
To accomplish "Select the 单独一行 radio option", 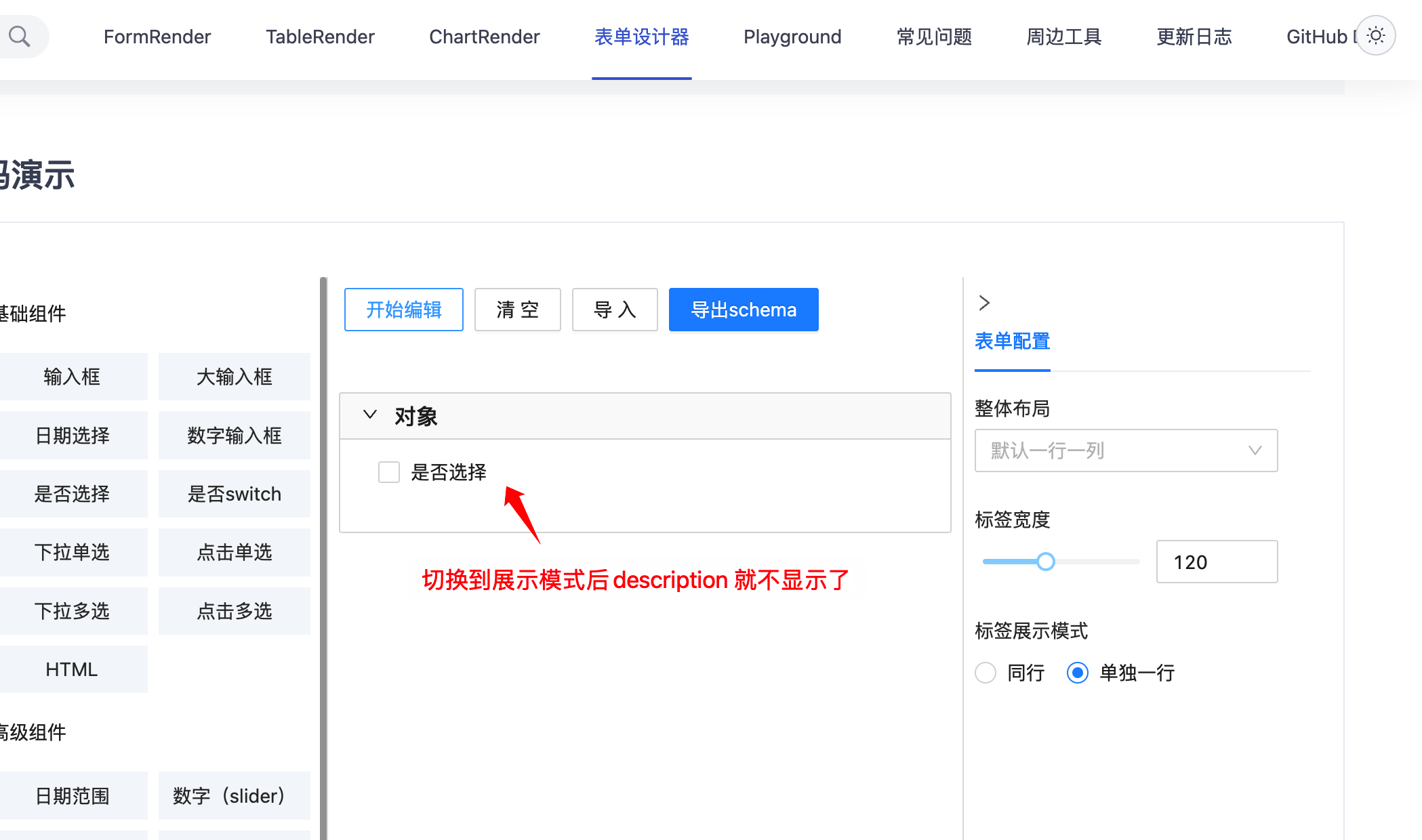I will [1078, 673].
